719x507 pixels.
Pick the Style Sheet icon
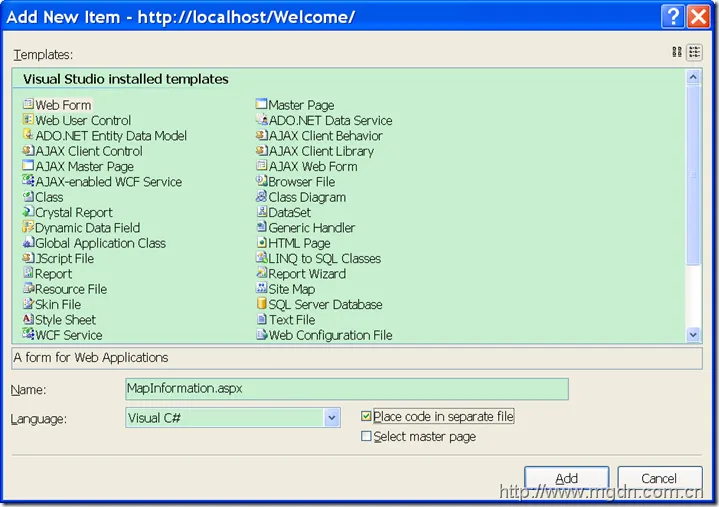tap(28, 319)
